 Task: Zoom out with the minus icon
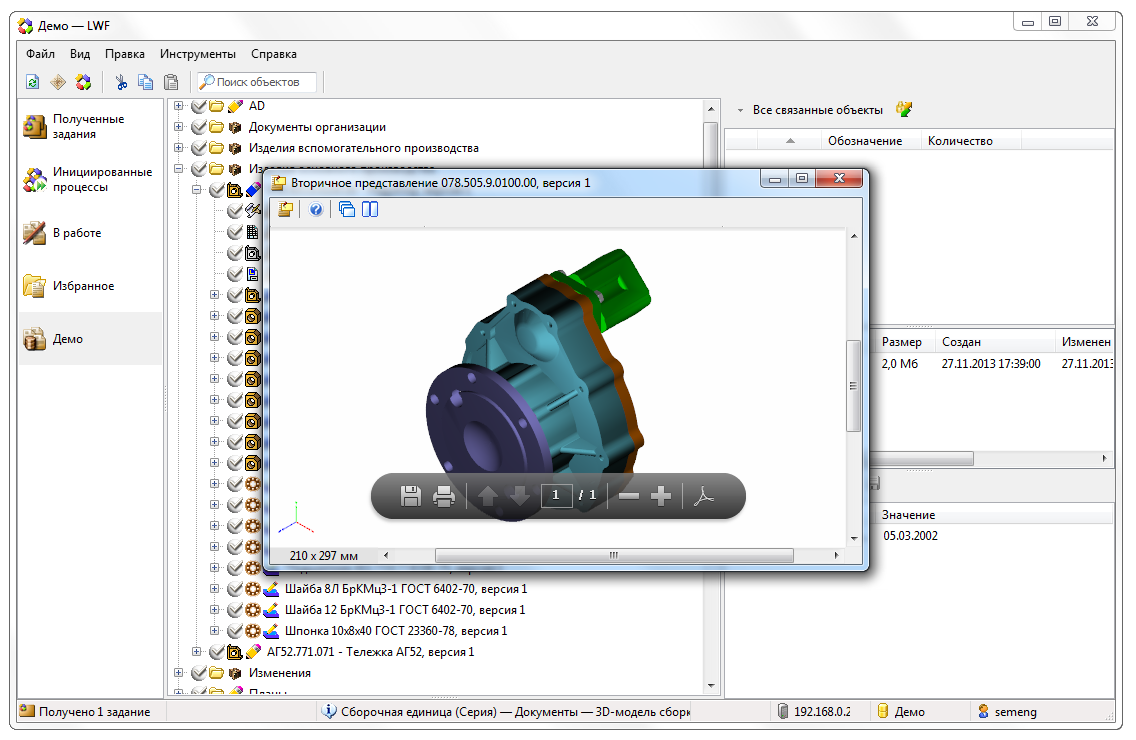[x=629, y=496]
